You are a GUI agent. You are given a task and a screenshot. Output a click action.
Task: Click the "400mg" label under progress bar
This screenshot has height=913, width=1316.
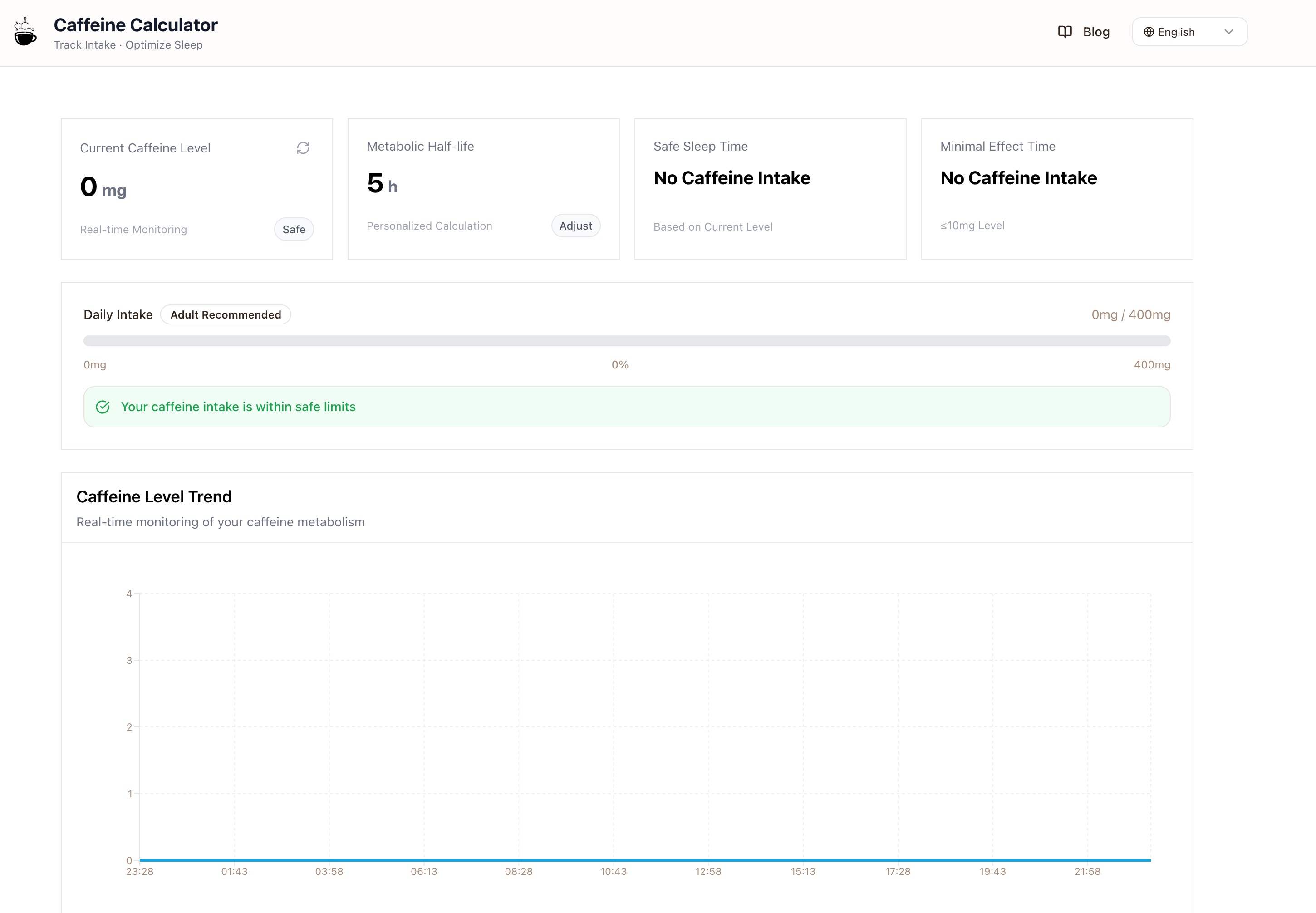click(x=1152, y=365)
